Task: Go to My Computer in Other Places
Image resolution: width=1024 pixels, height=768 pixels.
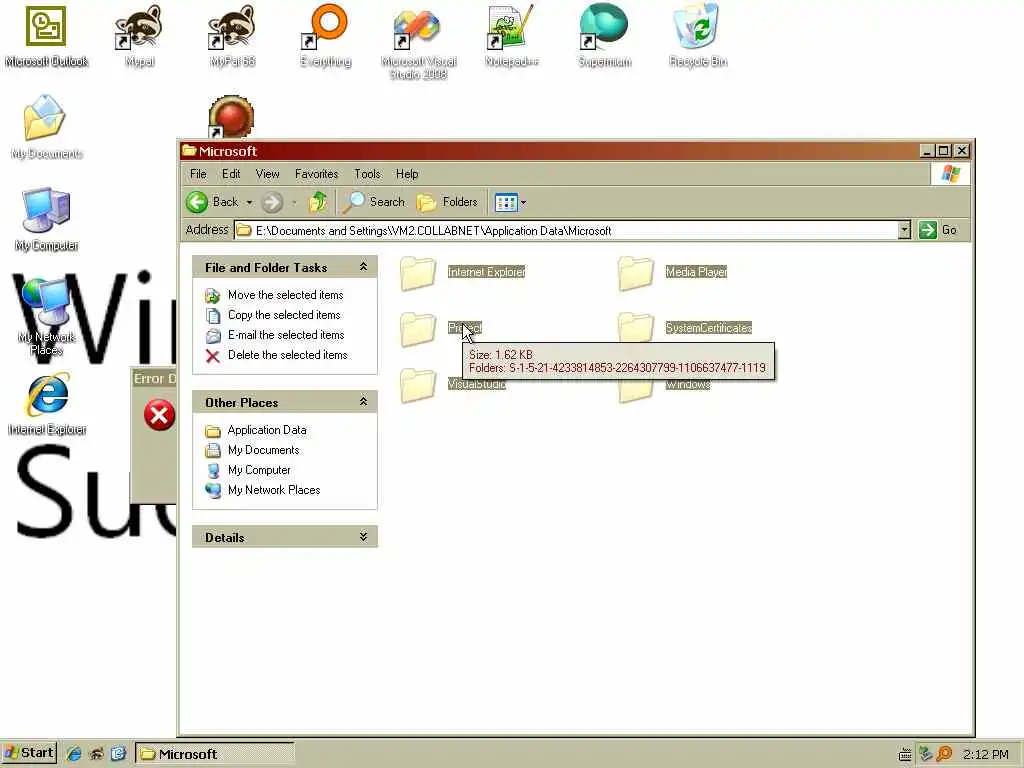Action: (259, 470)
